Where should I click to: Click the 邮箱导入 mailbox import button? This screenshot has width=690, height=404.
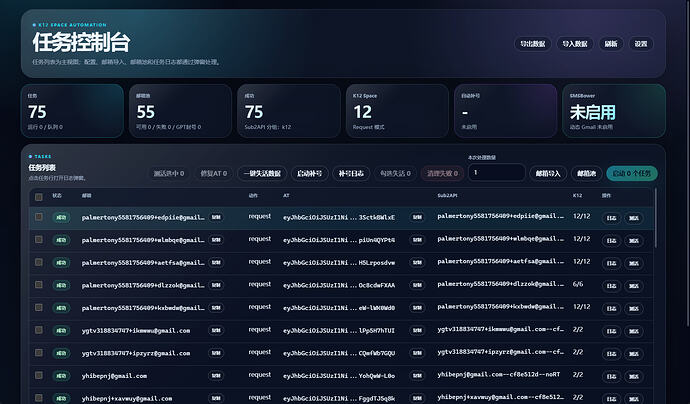point(548,173)
